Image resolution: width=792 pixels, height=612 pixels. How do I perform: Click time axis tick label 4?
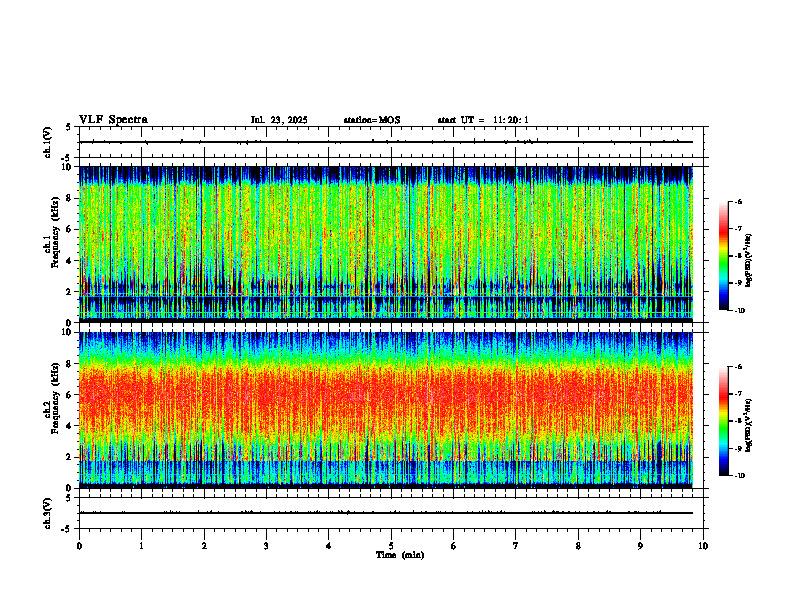[329, 546]
